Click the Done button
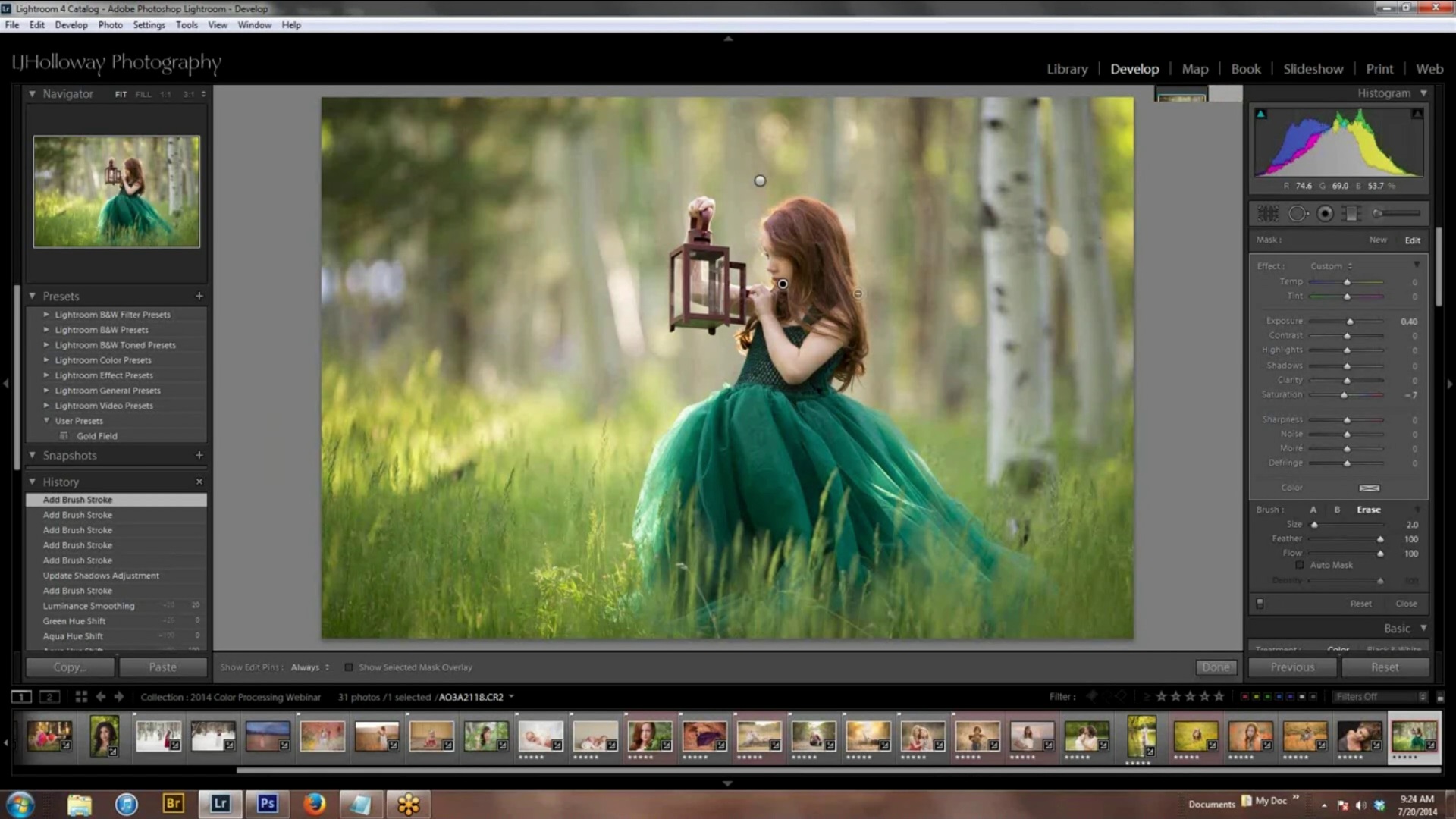The image size is (1456, 819). 1216,667
